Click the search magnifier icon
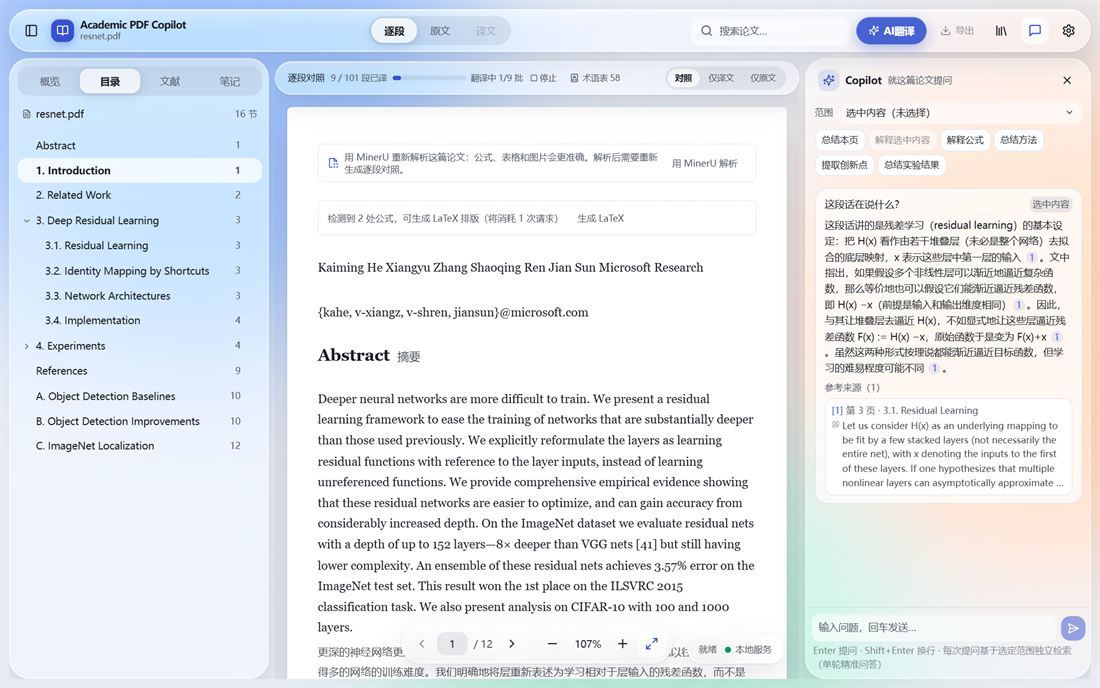This screenshot has width=1100, height=688. click(x=706, y=31)
